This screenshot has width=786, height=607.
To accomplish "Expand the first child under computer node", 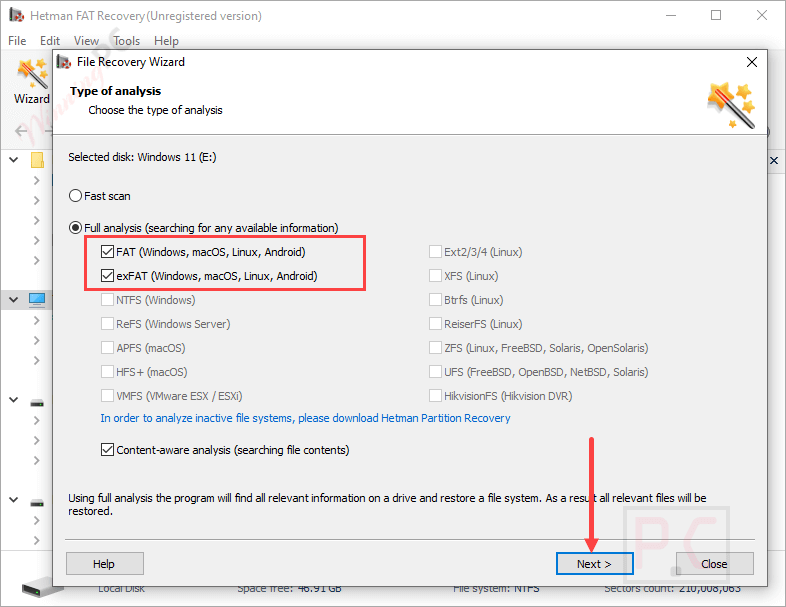I will pyautogui.click(x=36, y=320).
